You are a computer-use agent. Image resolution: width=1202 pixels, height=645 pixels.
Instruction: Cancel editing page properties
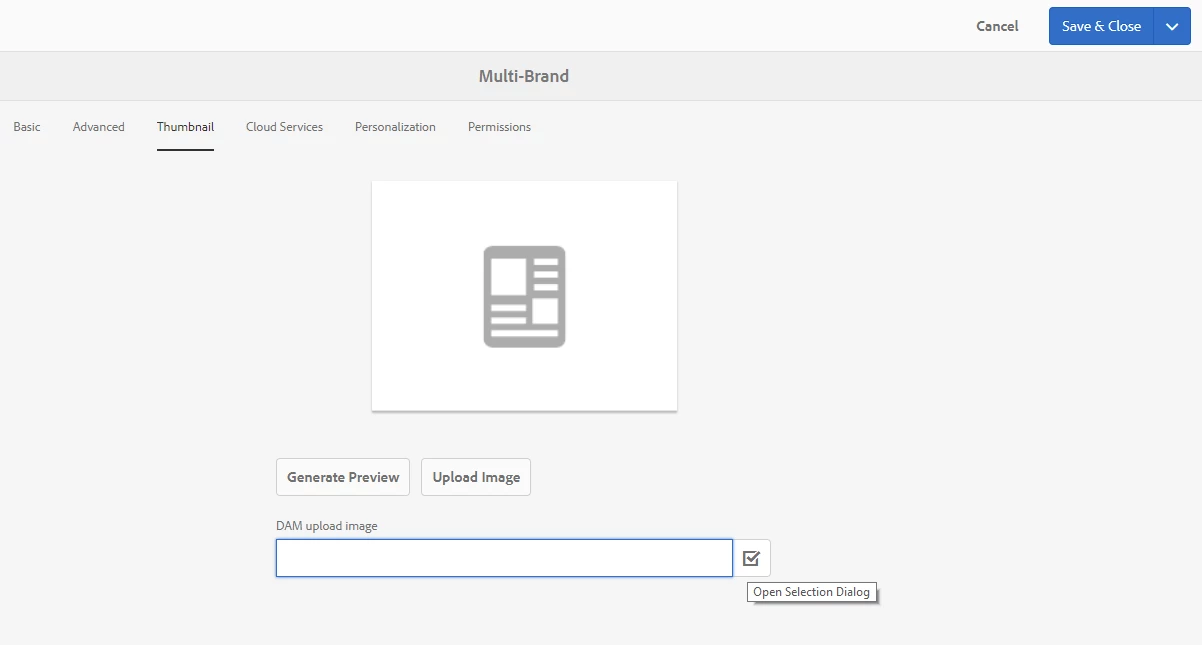997,26
